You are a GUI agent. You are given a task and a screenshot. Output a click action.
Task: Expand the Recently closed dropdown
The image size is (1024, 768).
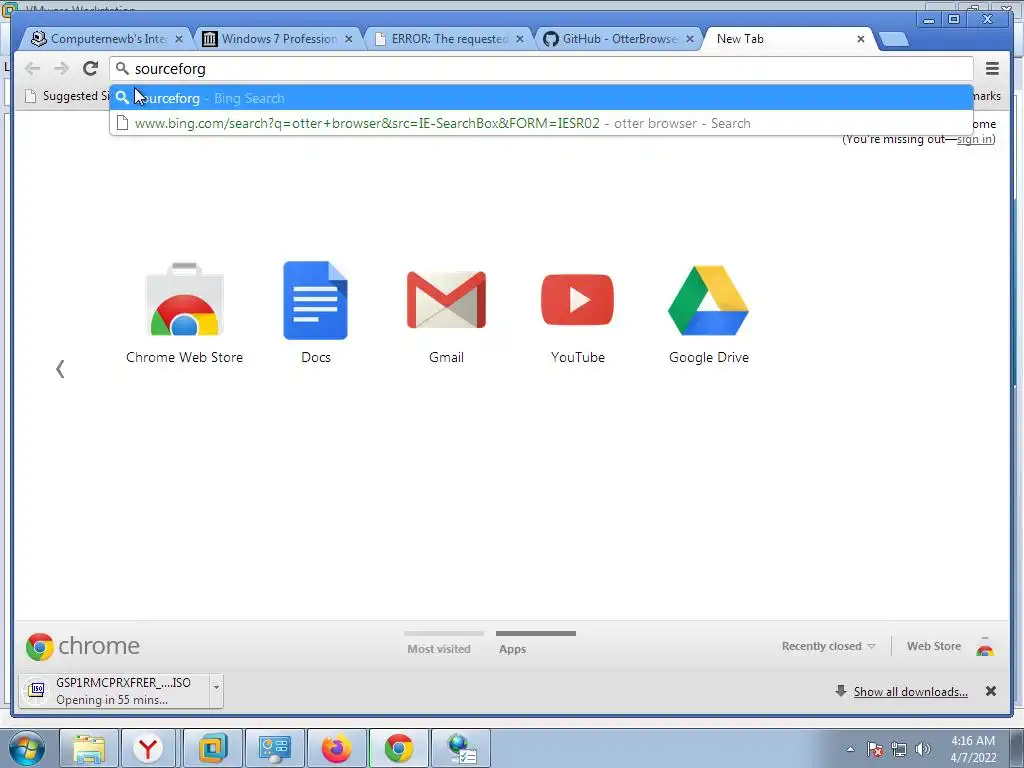[828, 646]
